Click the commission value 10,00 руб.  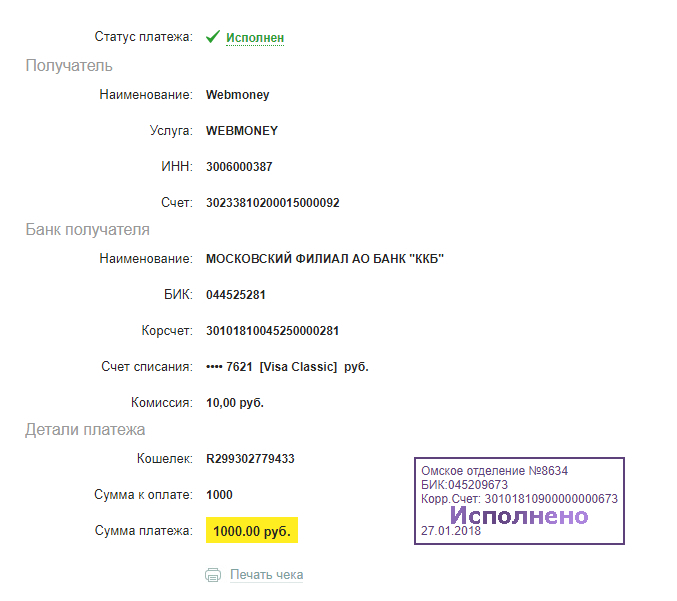pos(235,403)
